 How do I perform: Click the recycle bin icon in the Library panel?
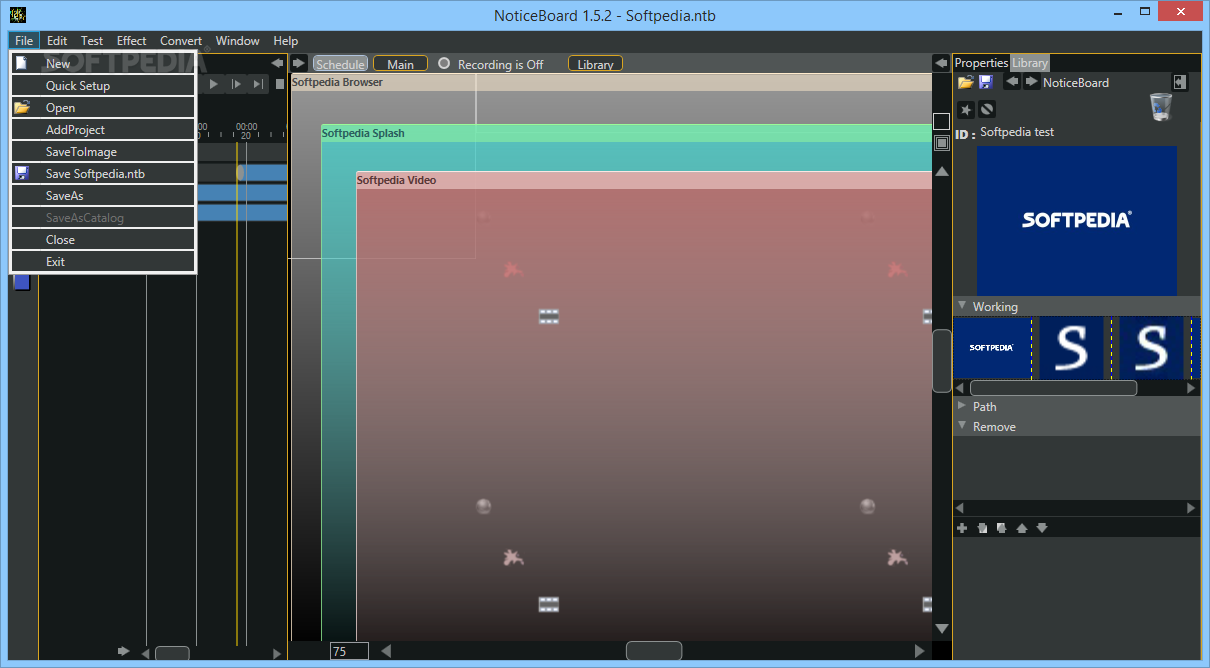click(x=1161, y=107)
